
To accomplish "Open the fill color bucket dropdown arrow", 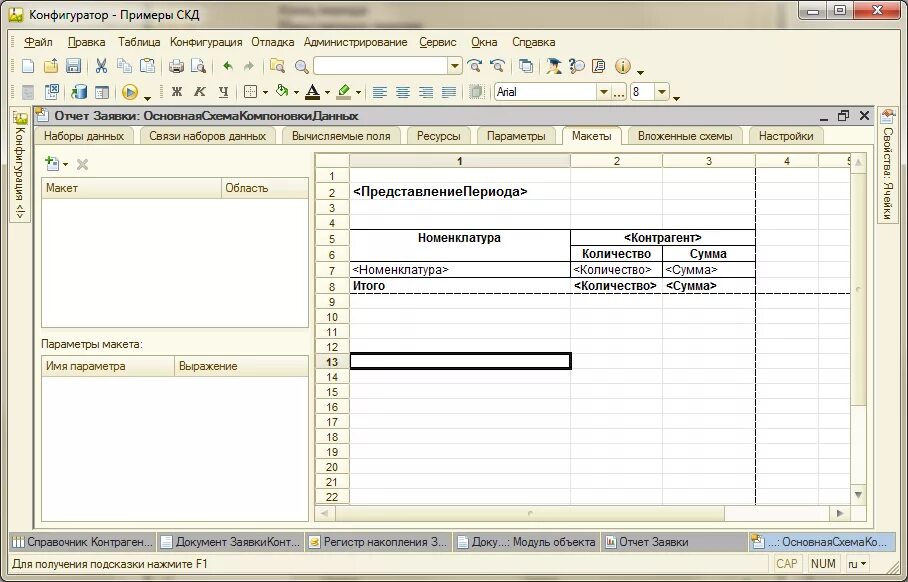I will (x=296, y=92).
